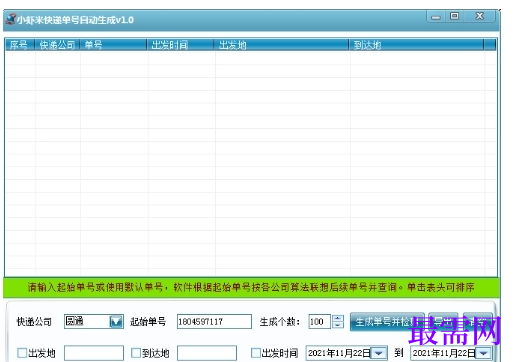This screenshot has height=362, width=520.
Task: Click the 生成单号并检测 button
Action: click(x=387, y=322)
